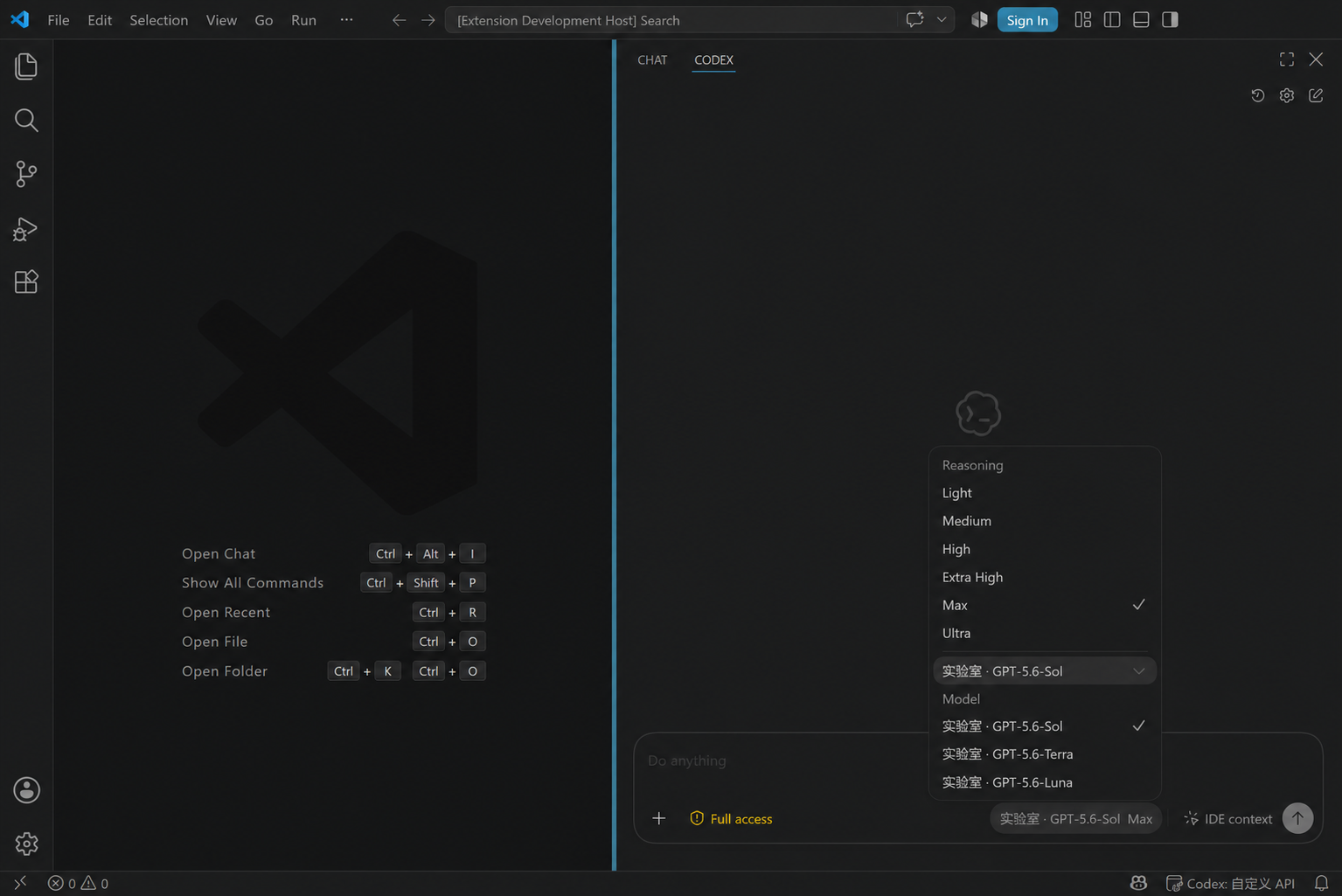Collapse the 实验室 · GPT-5.6-Sol model selector
Viewport: 1342px width, 896px height.
pyautogui.click(x=1045, y=671)
